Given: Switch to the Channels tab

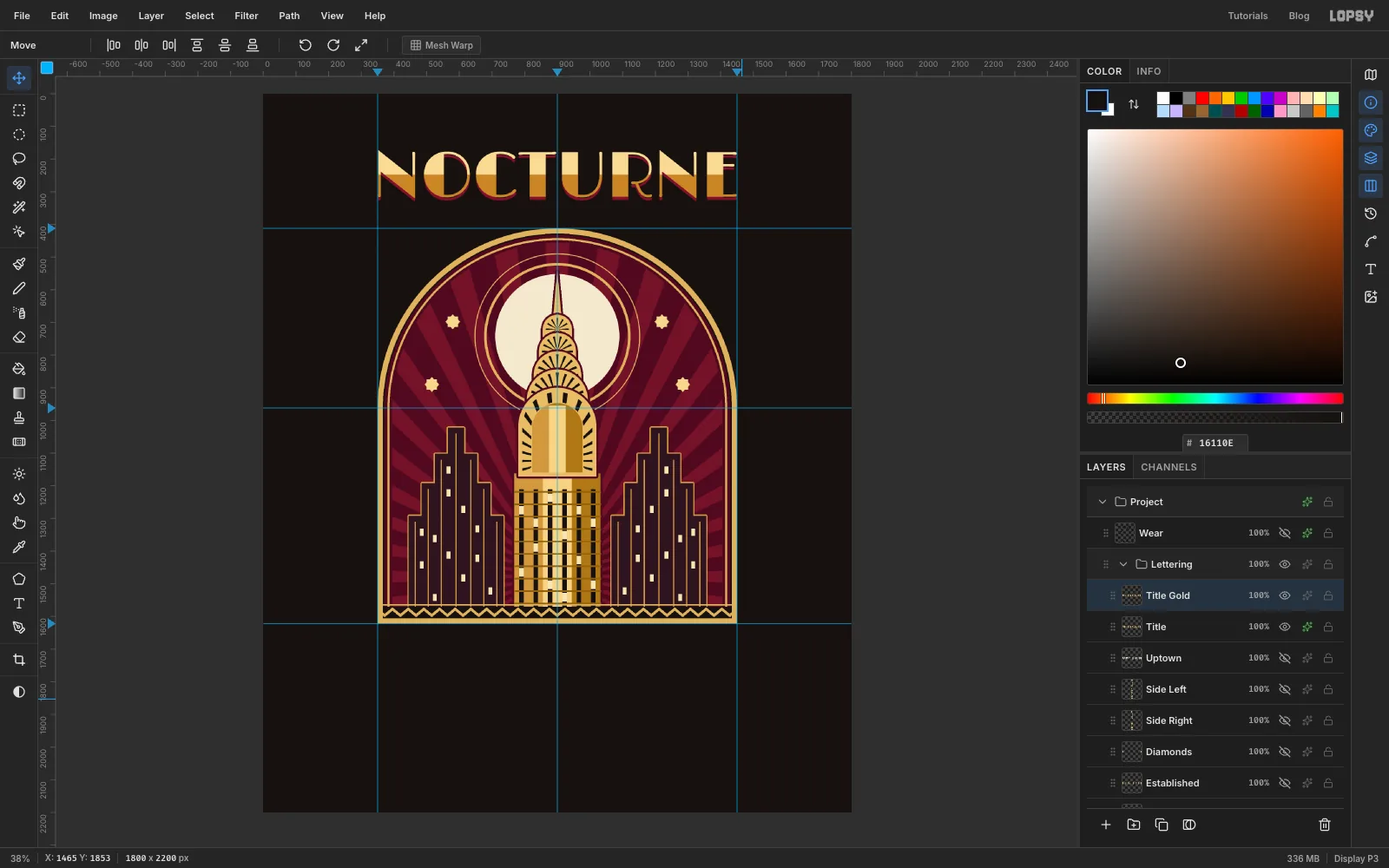Looking at the screenshot, I should [1168, 467].
